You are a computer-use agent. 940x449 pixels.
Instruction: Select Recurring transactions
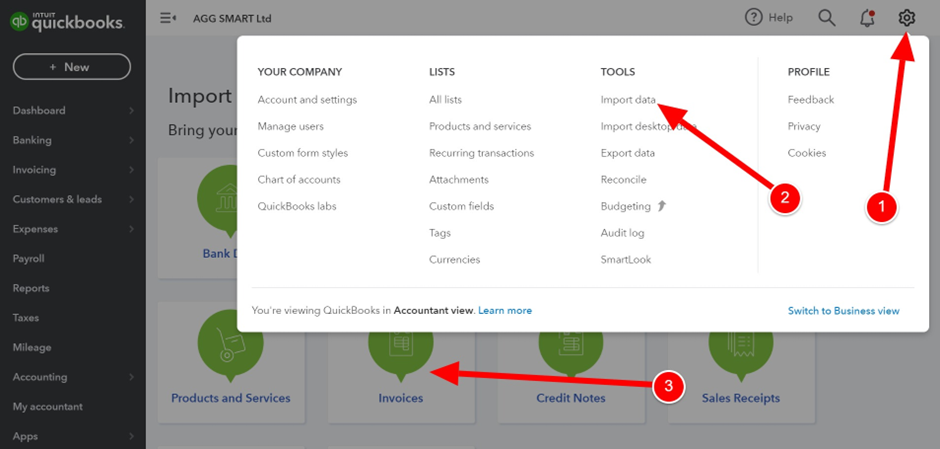coord(481,153)
